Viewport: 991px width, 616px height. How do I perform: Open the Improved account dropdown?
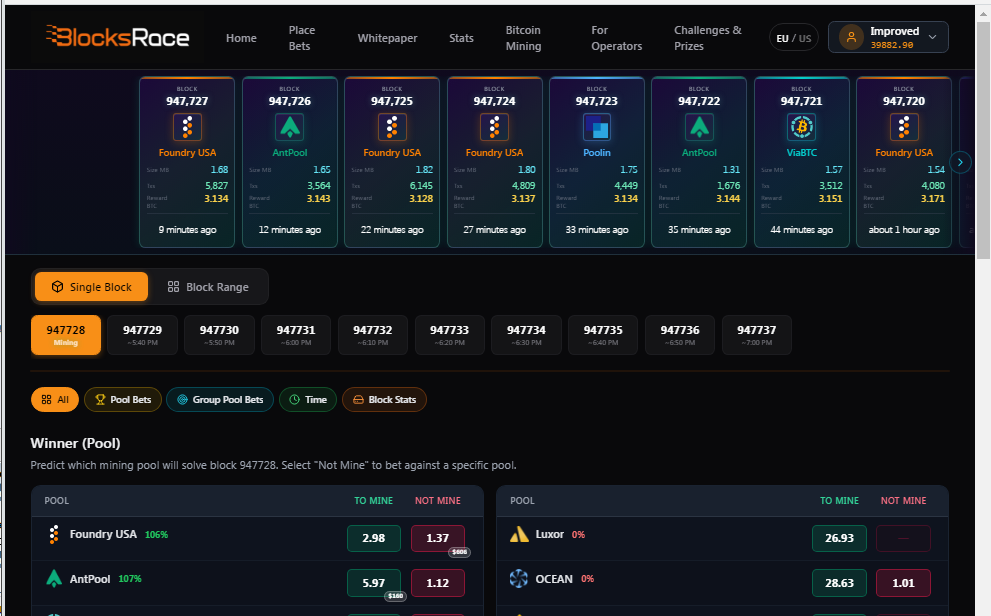pos(888,37)
